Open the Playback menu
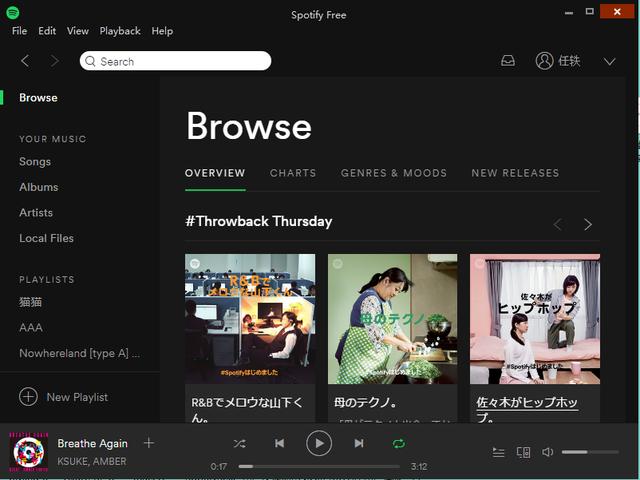 click(120, 31)
